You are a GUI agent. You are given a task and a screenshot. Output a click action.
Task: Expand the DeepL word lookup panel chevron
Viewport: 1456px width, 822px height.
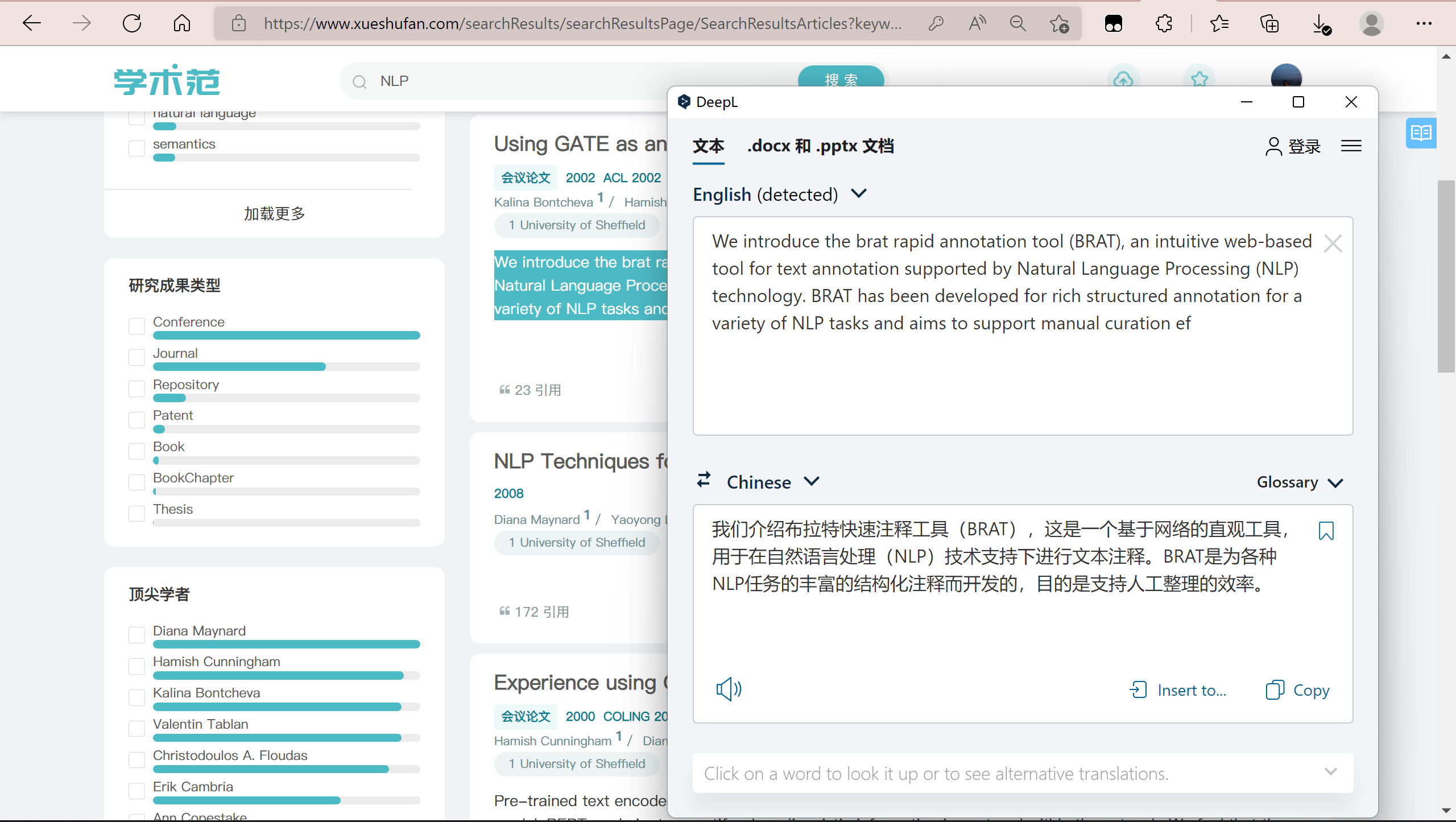pos(1330,772)
